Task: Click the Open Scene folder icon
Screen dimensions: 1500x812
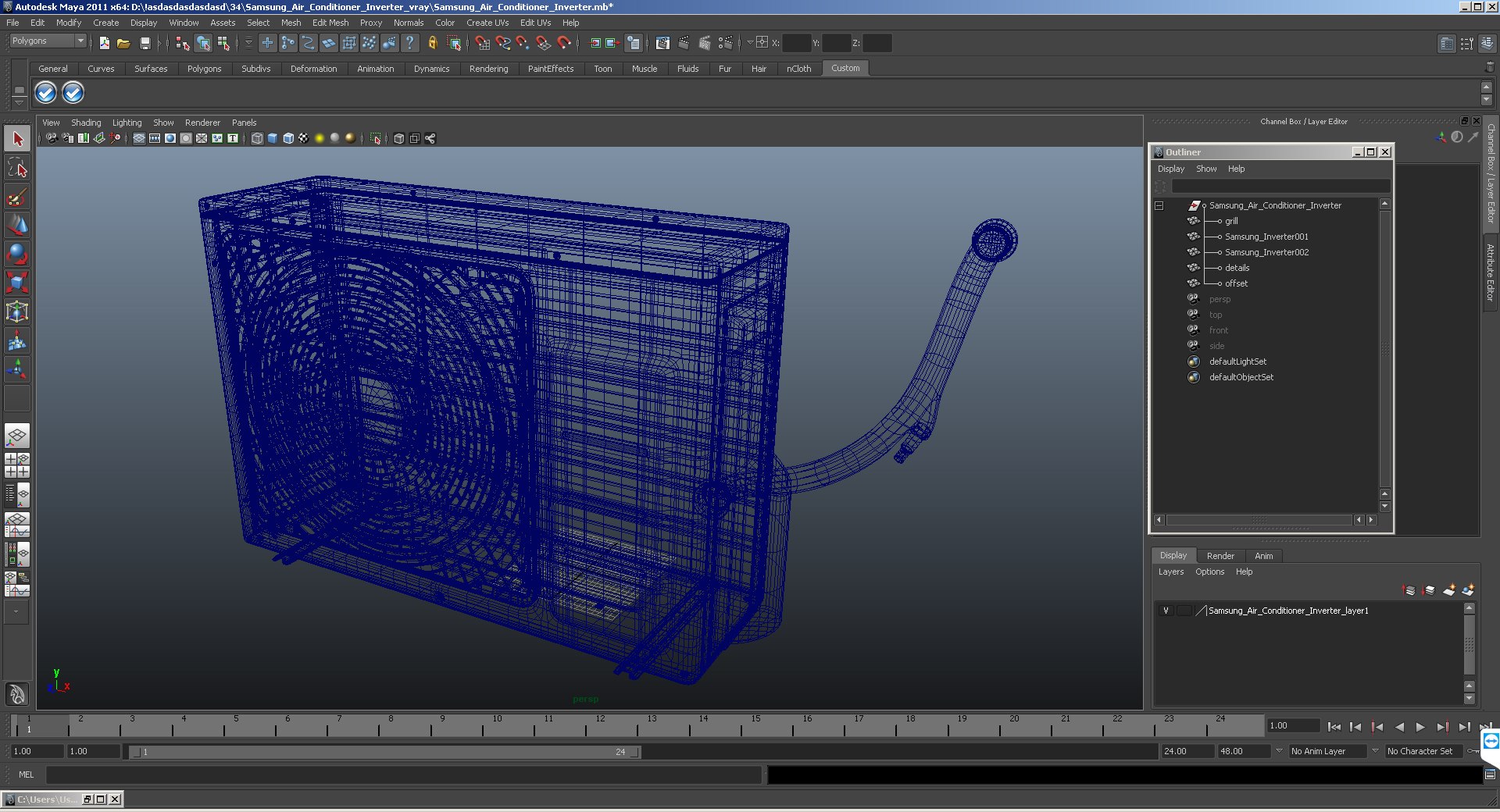Action: tap(123, 43)
